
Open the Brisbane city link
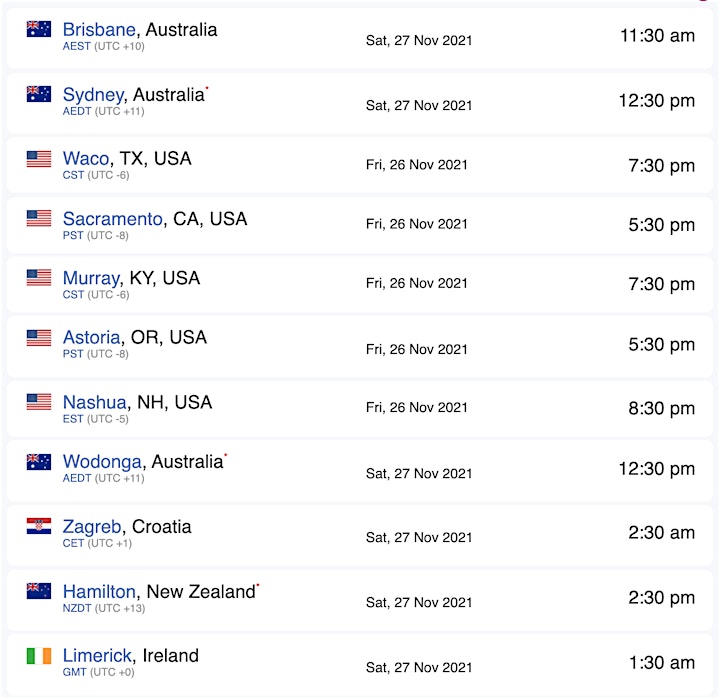point(99,29)
